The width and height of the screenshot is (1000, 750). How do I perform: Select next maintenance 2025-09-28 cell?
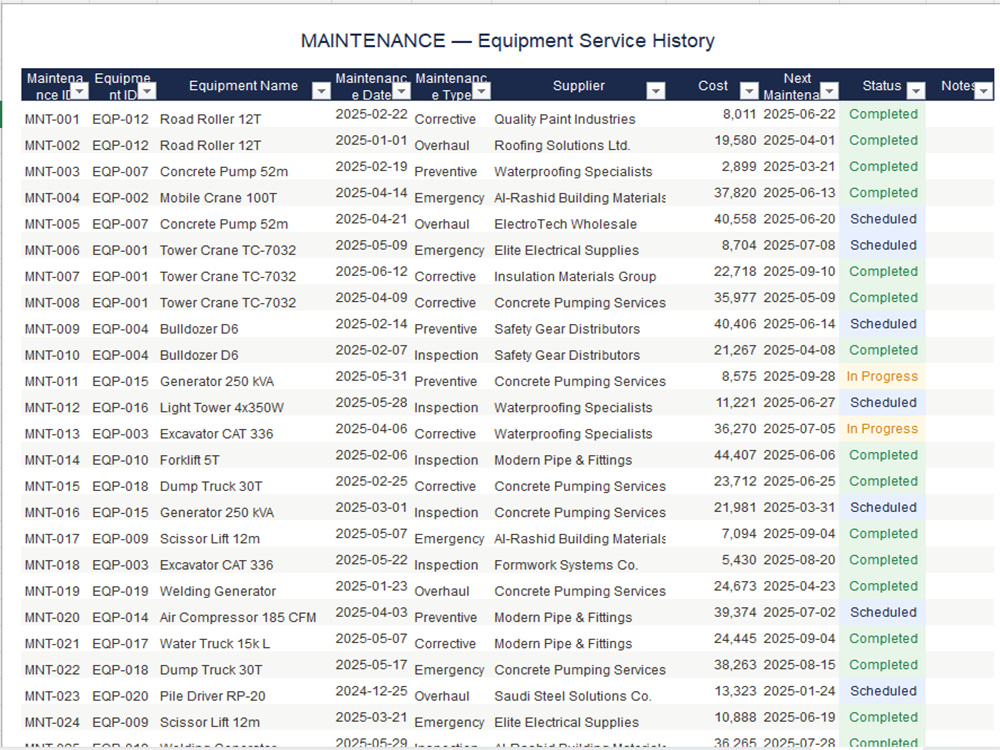coord(799,376)
